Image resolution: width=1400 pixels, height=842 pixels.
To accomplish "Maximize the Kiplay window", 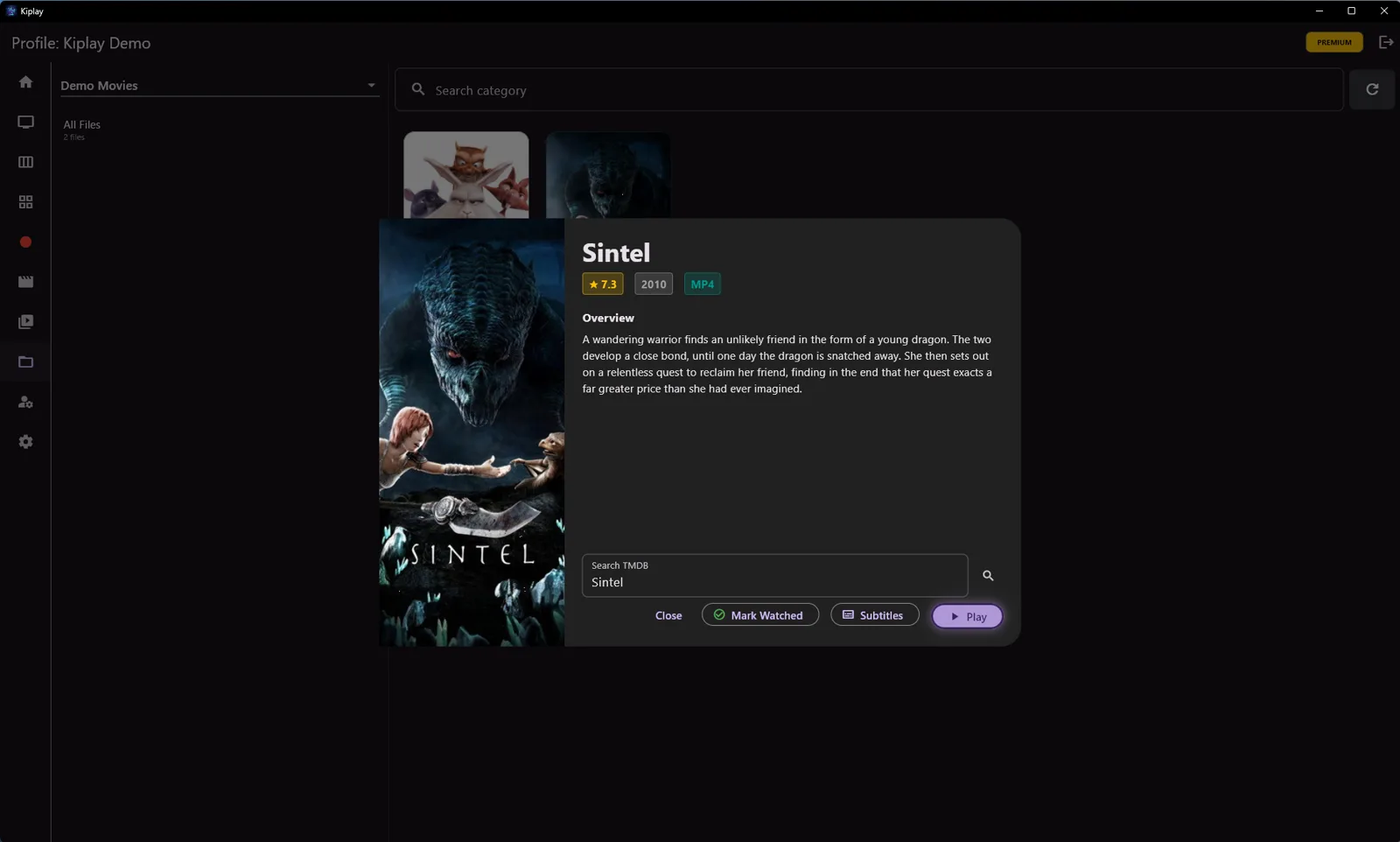I will click(1351, 11).
